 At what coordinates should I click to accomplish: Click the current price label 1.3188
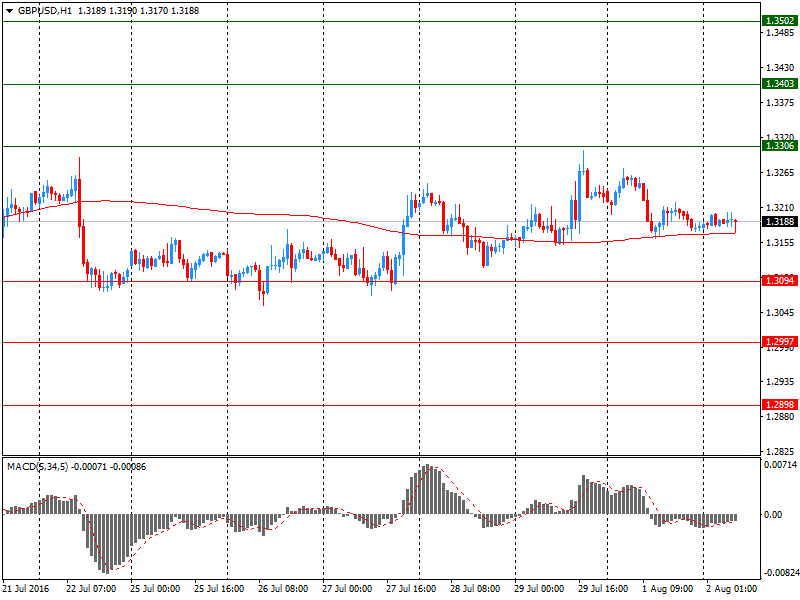pos(780,221)
